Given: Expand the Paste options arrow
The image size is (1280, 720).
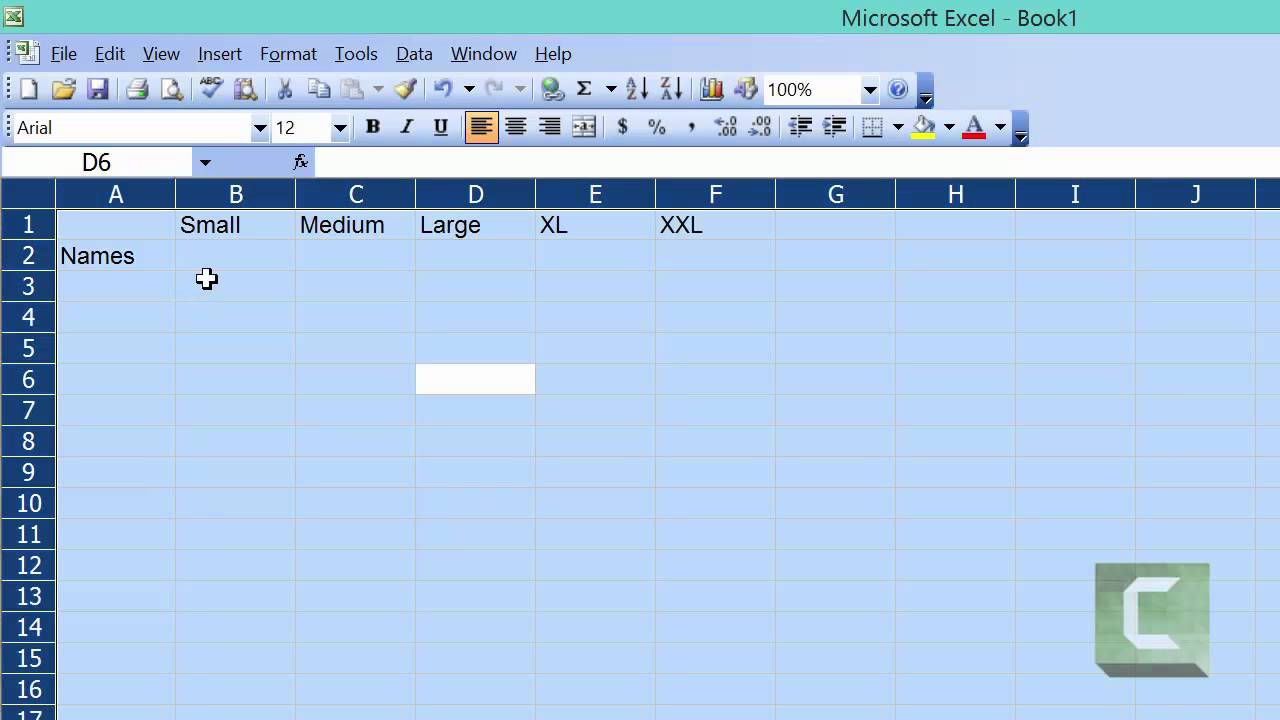Looking at the screenshot, I should tap(378, 90).
